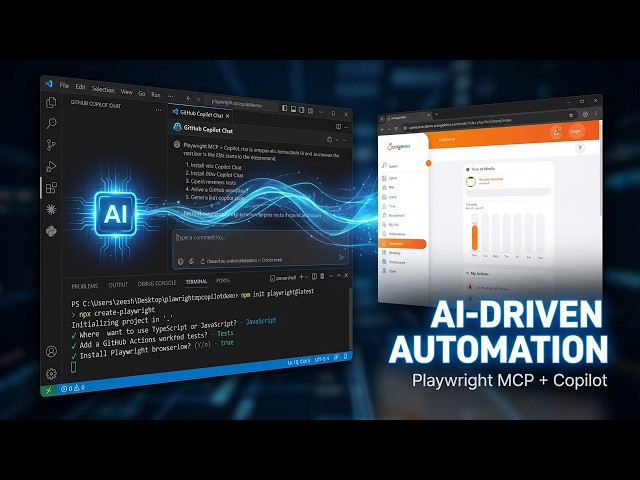Open Source Control in VS Code activity bar
The image size is (640, 480).
51,145
